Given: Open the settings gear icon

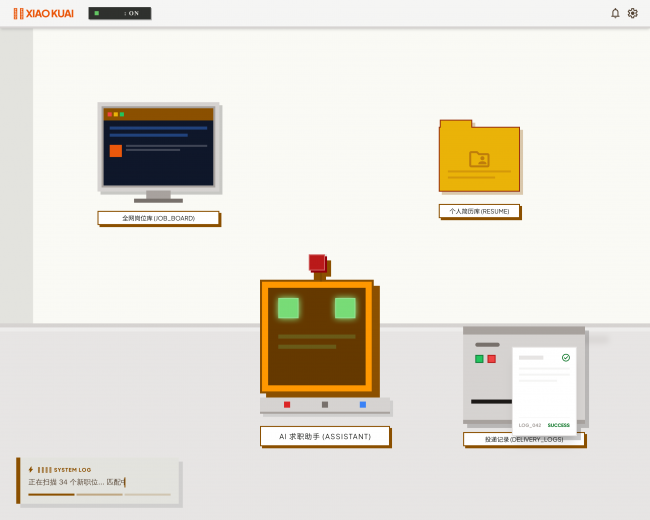Looking at the screenshot, I should click(632, 13).
